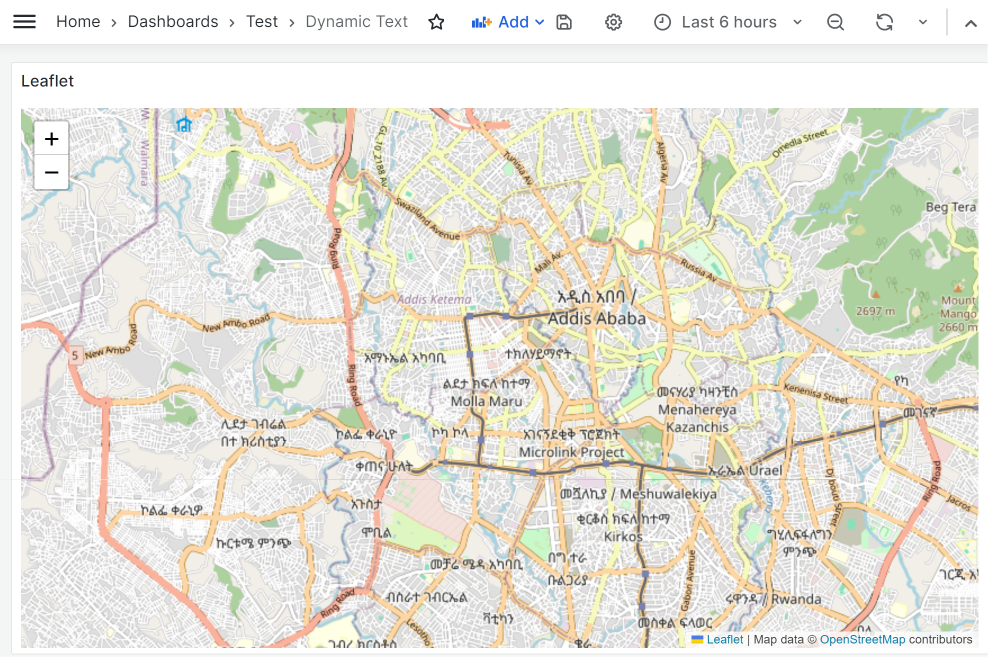Viewport: 988px width, 657px height.
Task: Click the Leaflet panel title
Action: pos(47,81)
